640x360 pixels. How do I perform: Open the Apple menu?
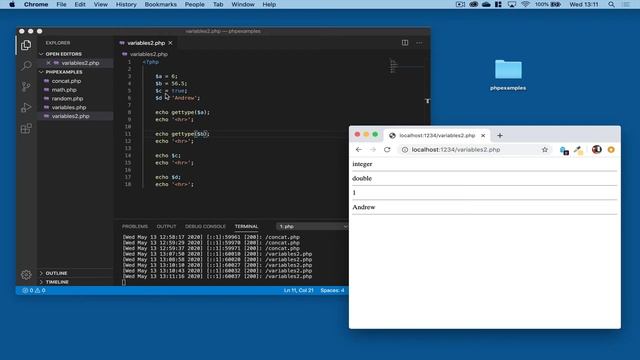point(12,4)
